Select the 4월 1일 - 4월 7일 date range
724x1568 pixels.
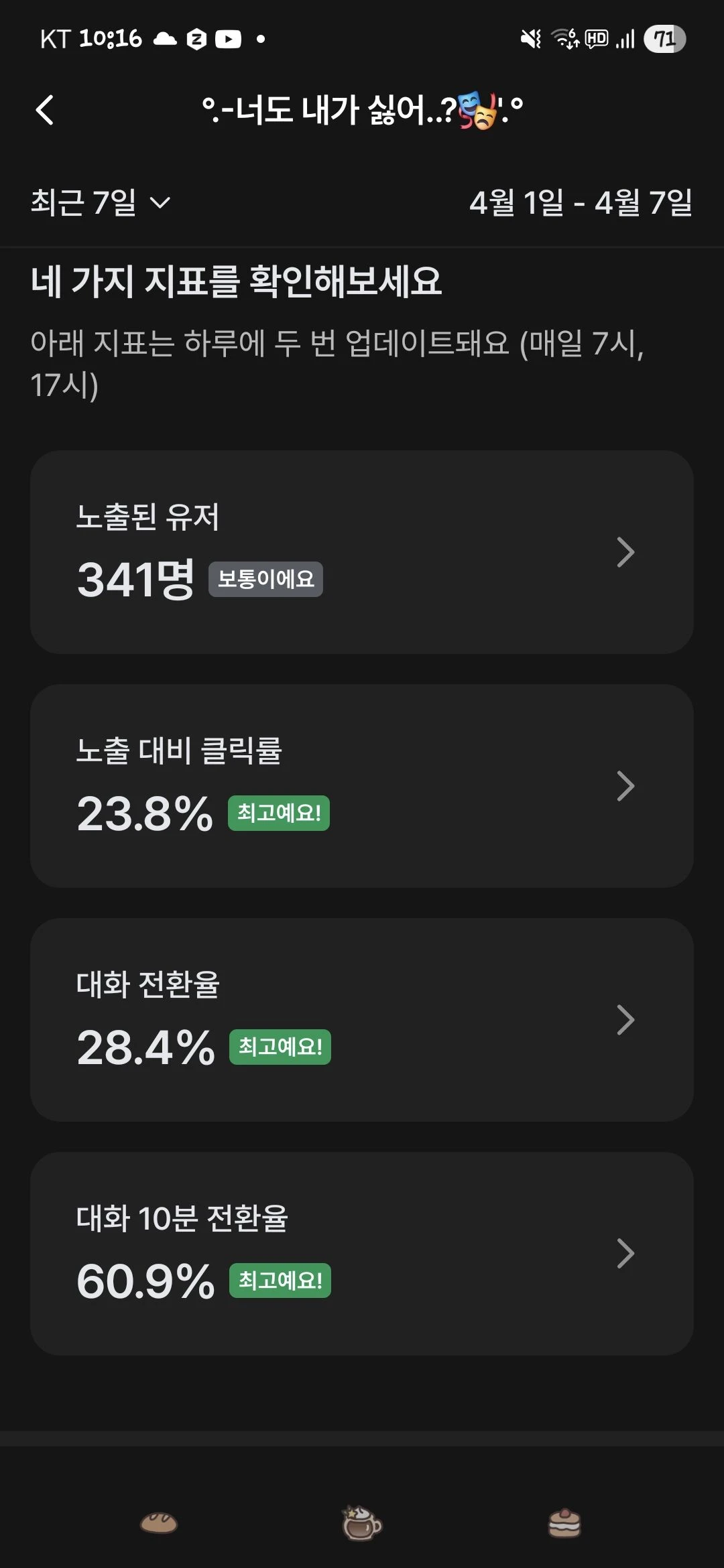pyautogui.click(x=581, y=202)
